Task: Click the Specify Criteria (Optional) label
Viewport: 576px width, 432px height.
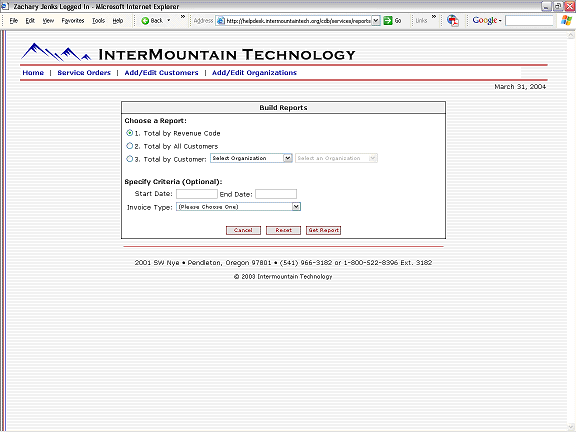Action: click(x=173, y=182)
